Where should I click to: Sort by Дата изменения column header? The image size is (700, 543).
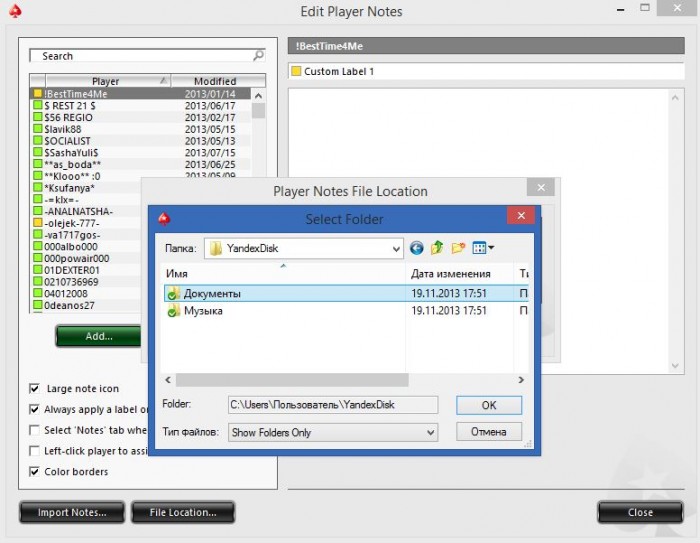coord(460,273)
